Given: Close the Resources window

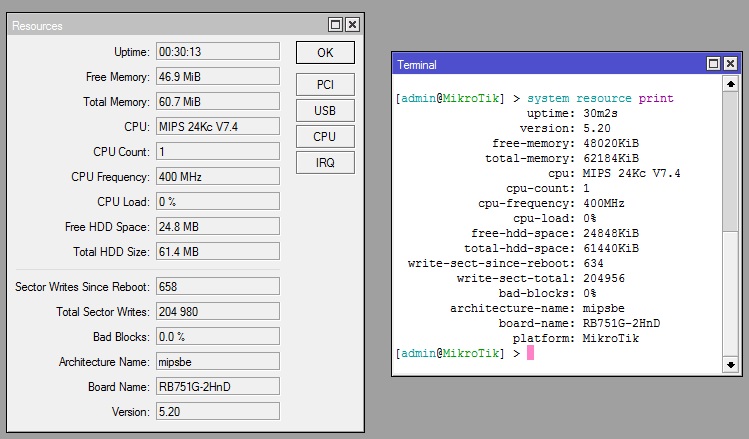Looking at the screenshot, I should tap(352, 25).
